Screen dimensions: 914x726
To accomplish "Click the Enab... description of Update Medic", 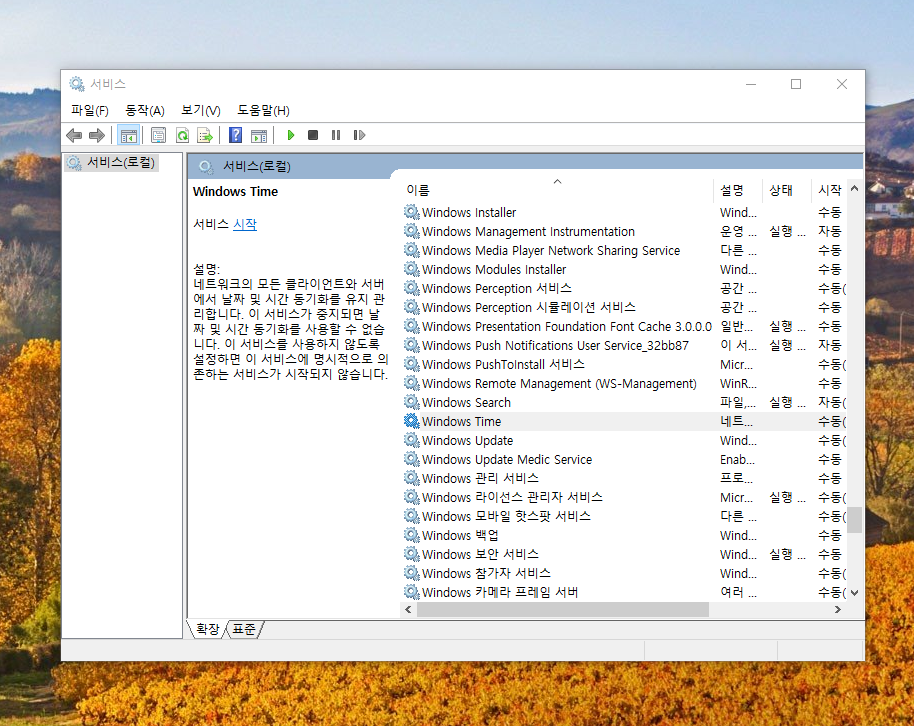I will (x=737, y=459).
